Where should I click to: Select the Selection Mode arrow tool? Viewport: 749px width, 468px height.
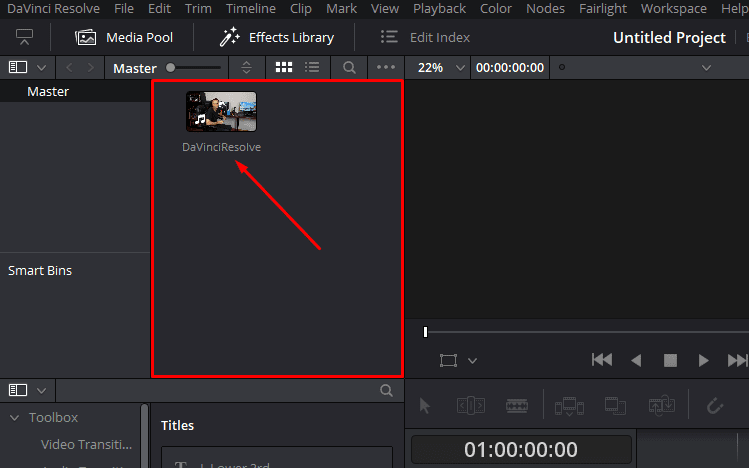point(425,406)
